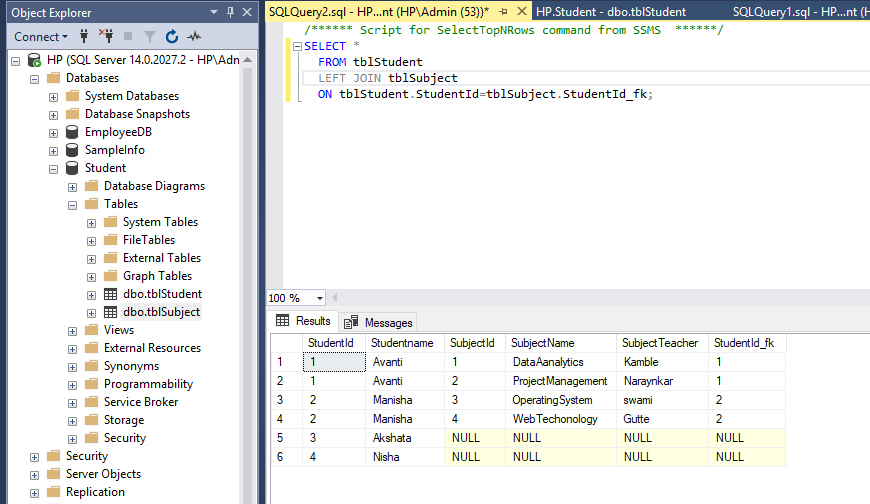Close the SQLQuery2.sql tab
Viewport: 870px width, 504px height.
coord(522,11)
